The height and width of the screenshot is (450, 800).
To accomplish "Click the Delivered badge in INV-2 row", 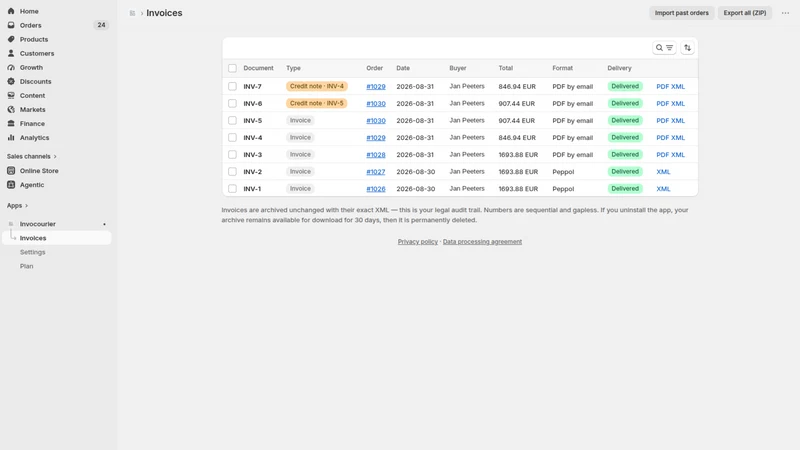I will (x=625, y=171).
